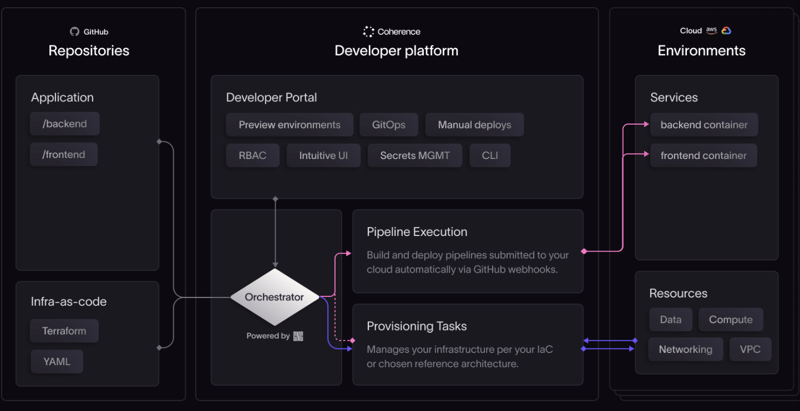
Task: Click the Manual deploys chip
Action: point(474,125)
